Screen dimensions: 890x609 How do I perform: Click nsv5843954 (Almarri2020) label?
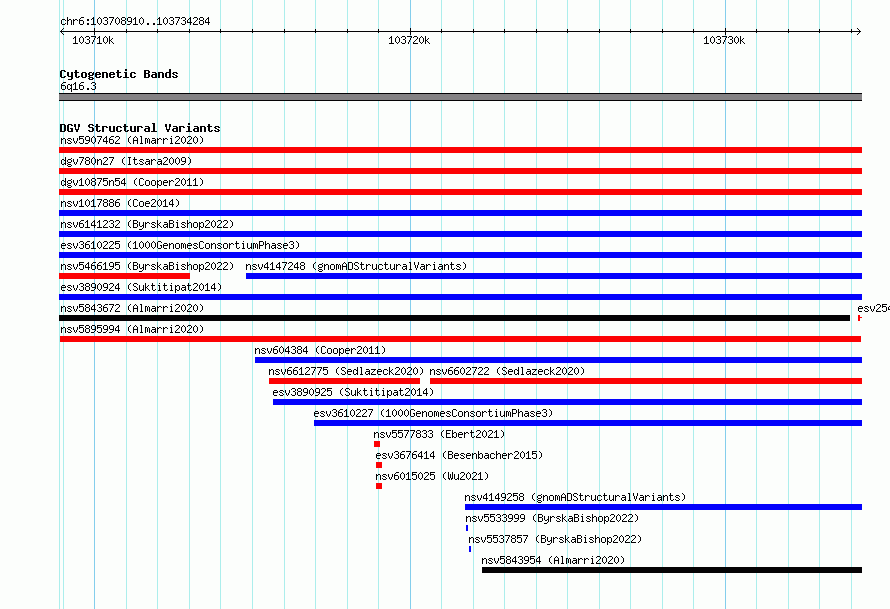553,560
